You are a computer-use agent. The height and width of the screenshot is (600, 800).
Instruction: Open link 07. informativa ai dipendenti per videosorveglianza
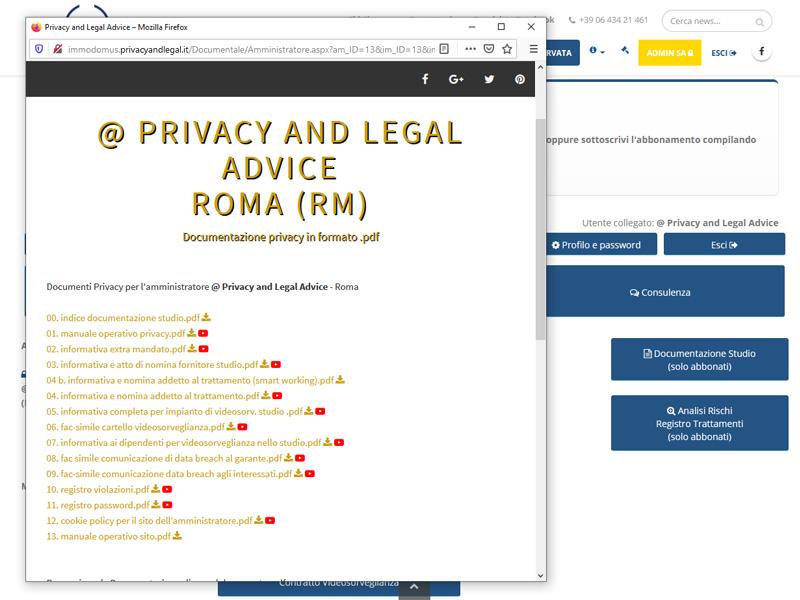[184, 442]
